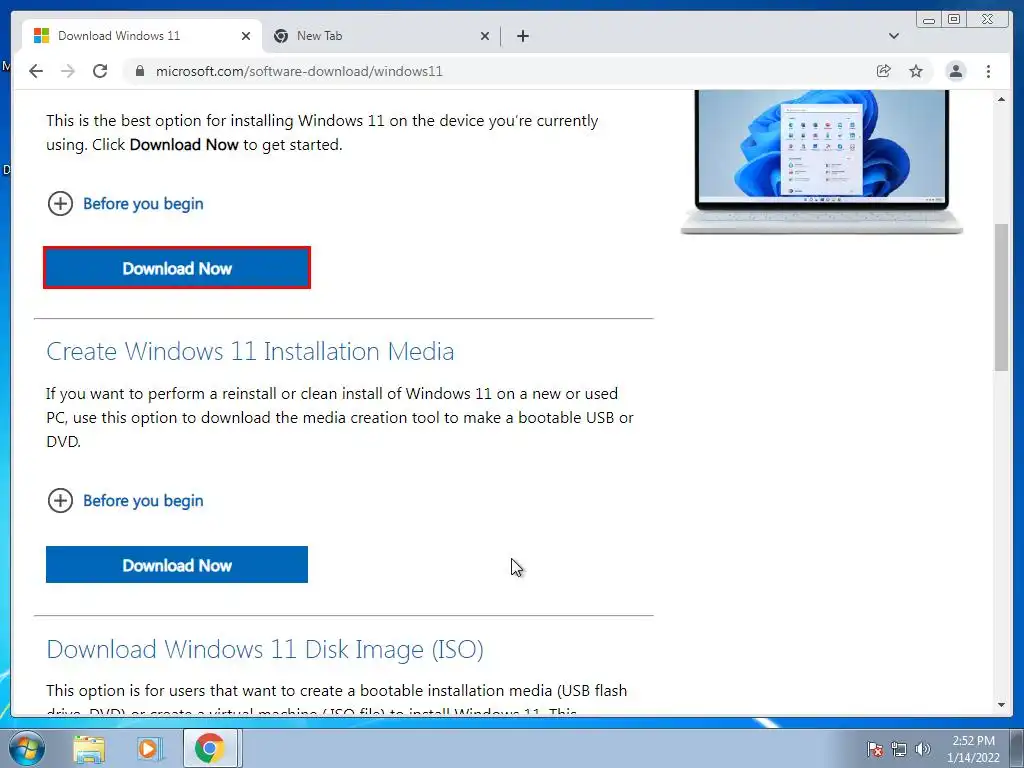Expand Before you begin under Installation Media
This screenshot has width=1024, height=768.
[60, 501]
